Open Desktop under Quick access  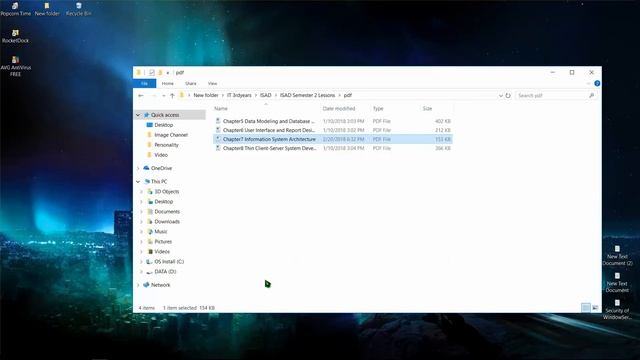[x=164, y=125]
